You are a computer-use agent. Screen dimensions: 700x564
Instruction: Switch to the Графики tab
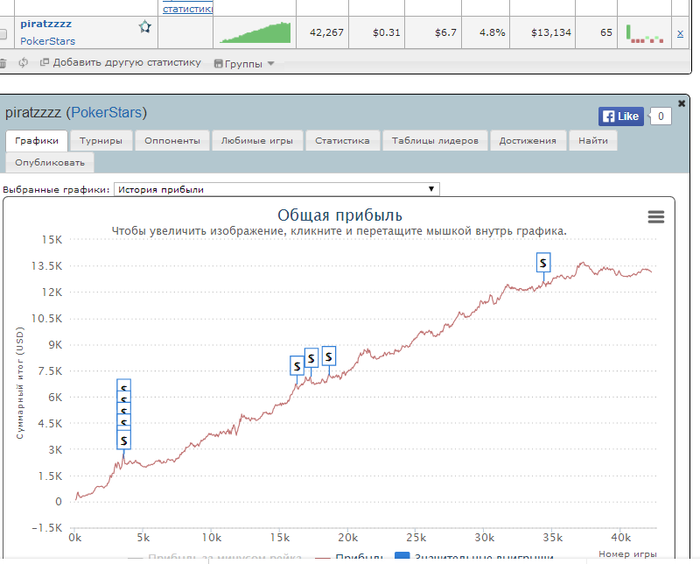click(x=37, y=141)
